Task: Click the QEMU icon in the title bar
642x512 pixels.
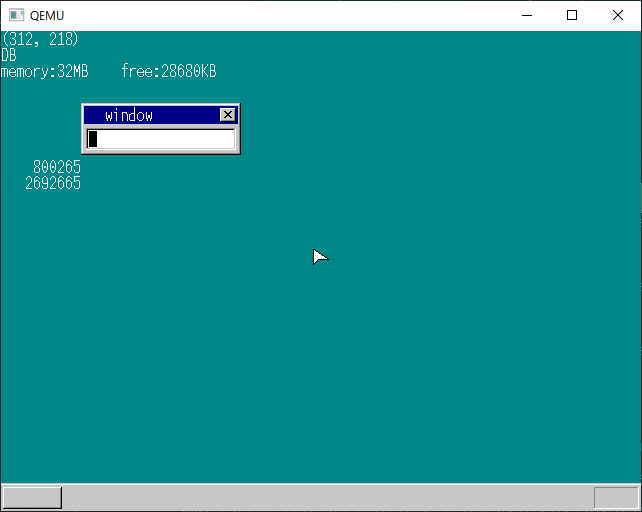Action: click(x=16, y=15)
